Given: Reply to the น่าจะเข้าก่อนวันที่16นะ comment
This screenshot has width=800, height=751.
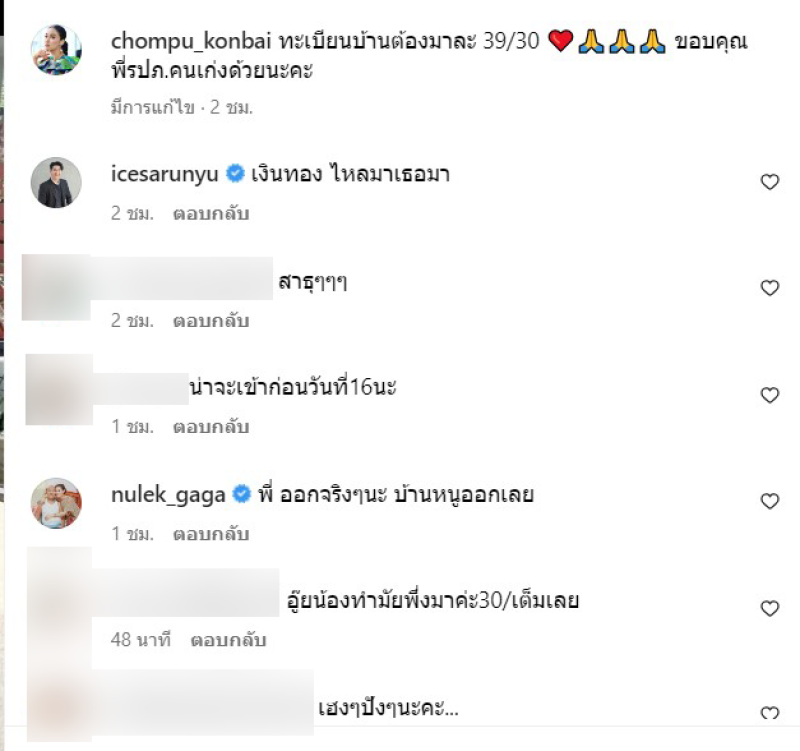Looking at the screenshot, I should (x=211, y=427).
